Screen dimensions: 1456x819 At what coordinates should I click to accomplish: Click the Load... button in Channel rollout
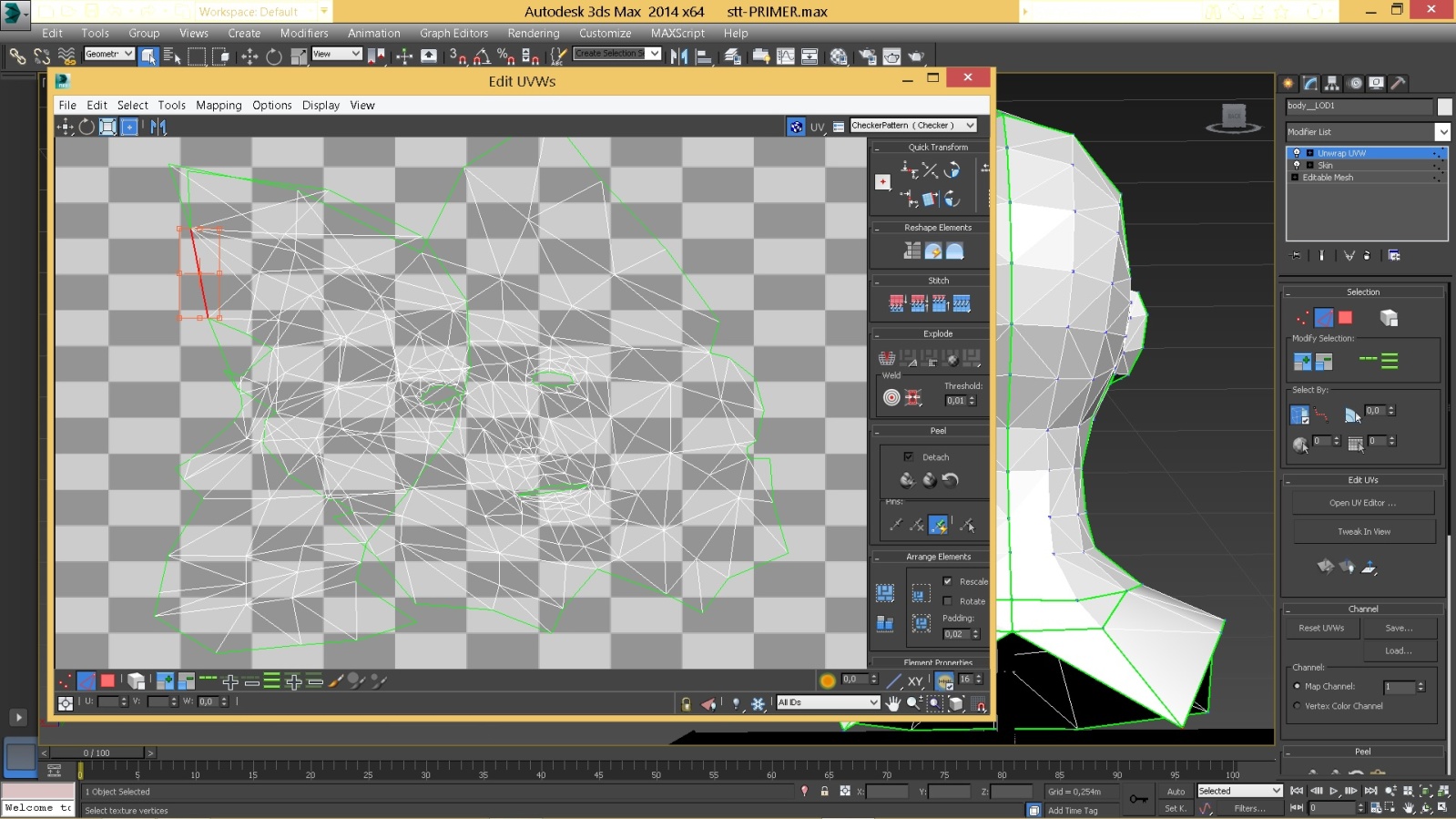1399,650
